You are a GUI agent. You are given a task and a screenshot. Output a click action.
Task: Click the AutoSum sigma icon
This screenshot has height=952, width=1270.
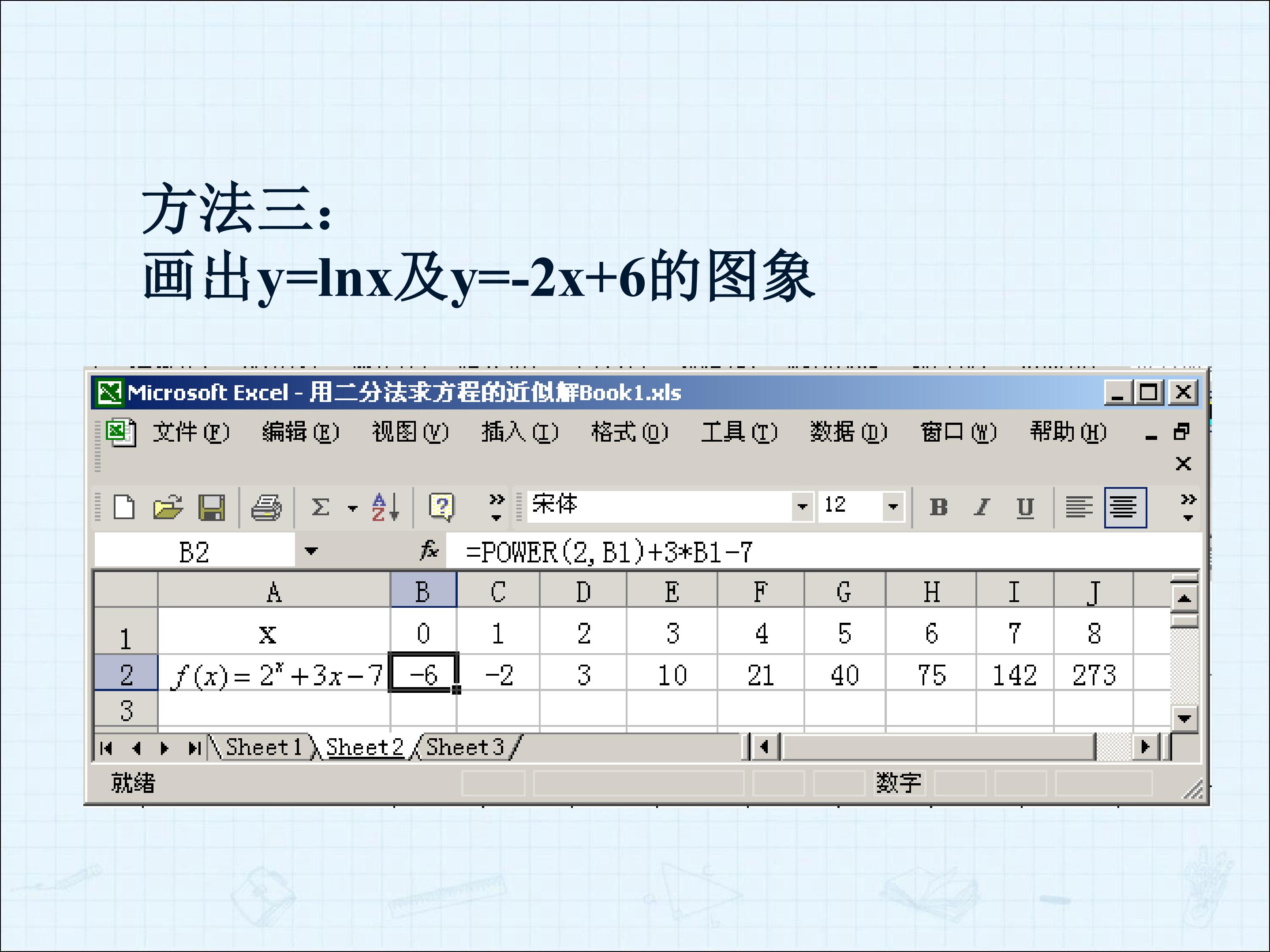click(321, 507)
